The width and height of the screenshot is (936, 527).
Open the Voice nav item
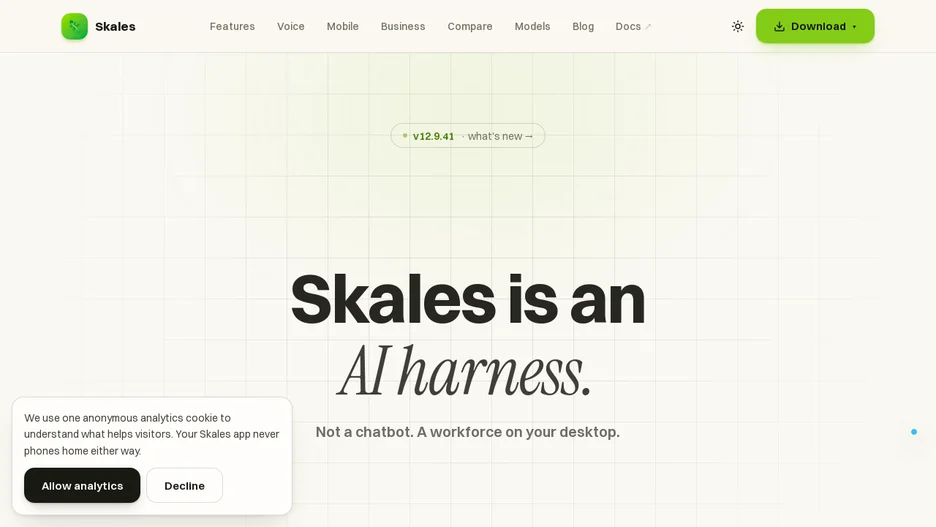pos(291,26)
